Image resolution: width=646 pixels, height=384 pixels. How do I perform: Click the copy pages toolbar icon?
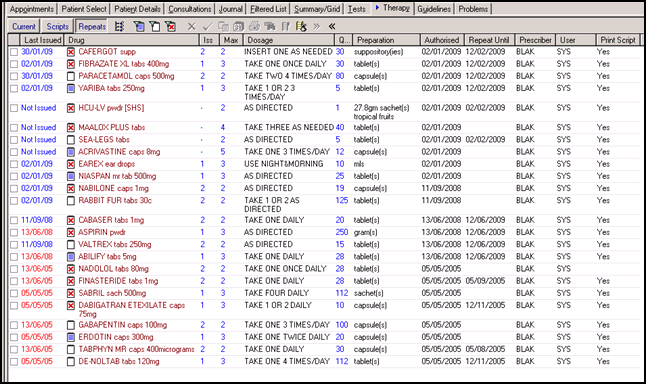pyautogui.click(x=223, y=27)
